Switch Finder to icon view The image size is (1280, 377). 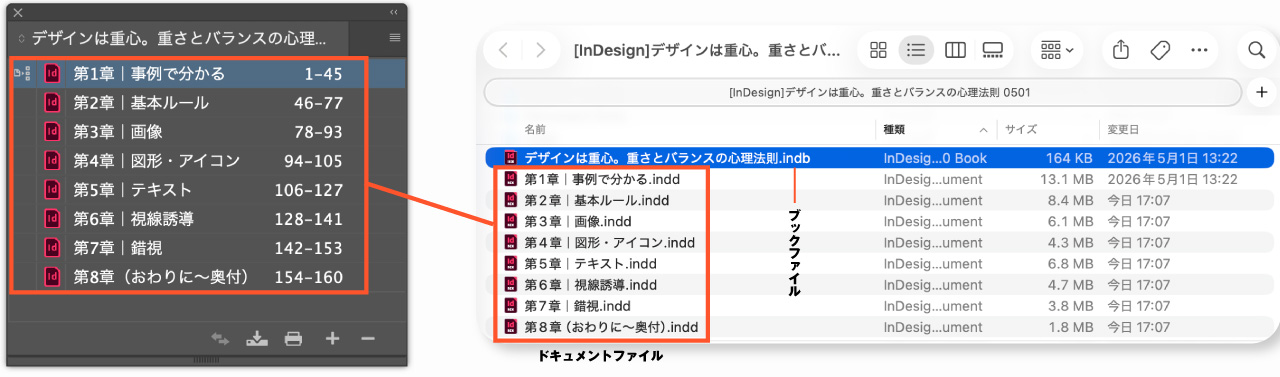(x=879, y=50)
